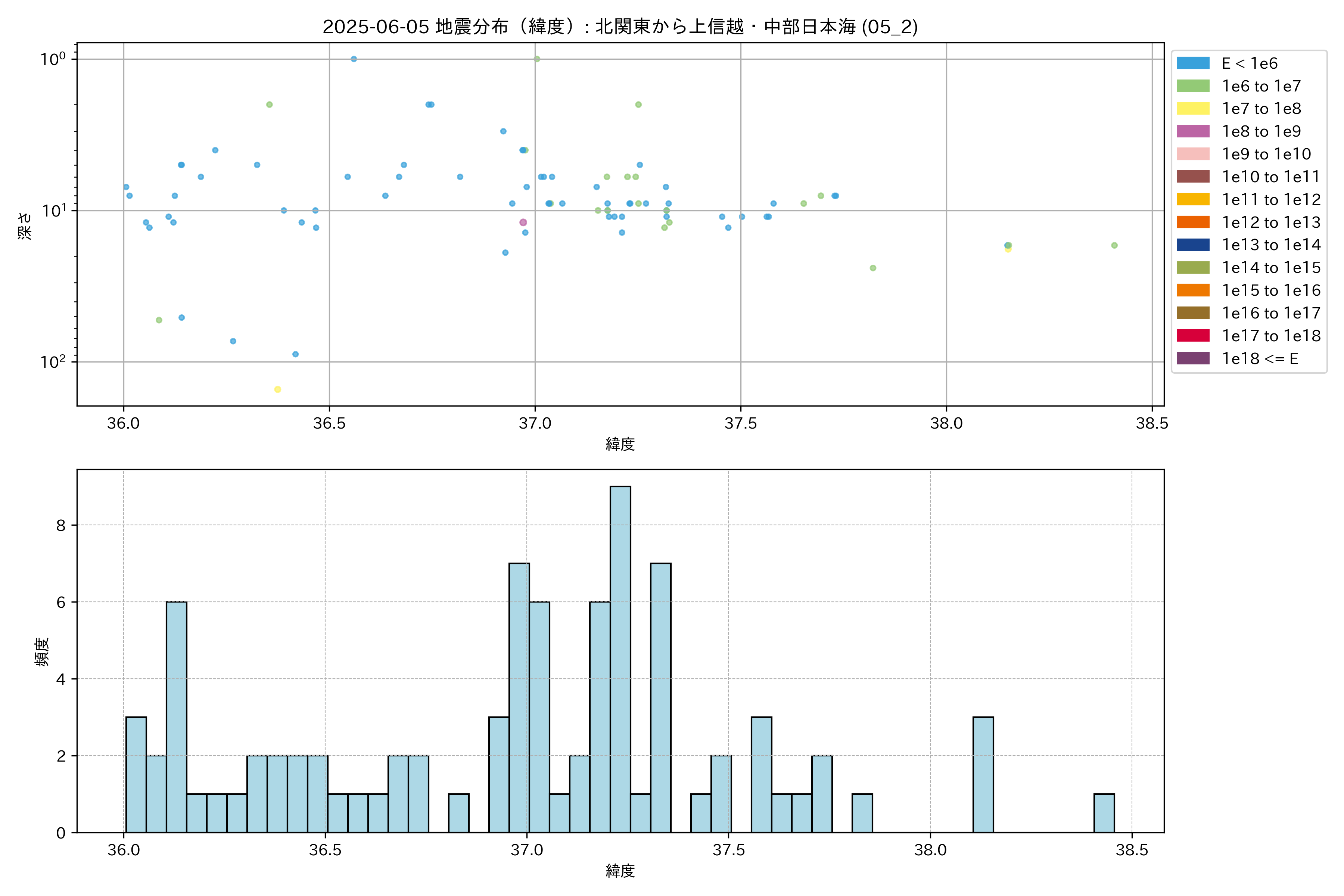Click the rightmost histogram bar near 38.4
Screen dimensions: 1344x896
tap(1104, 813)
